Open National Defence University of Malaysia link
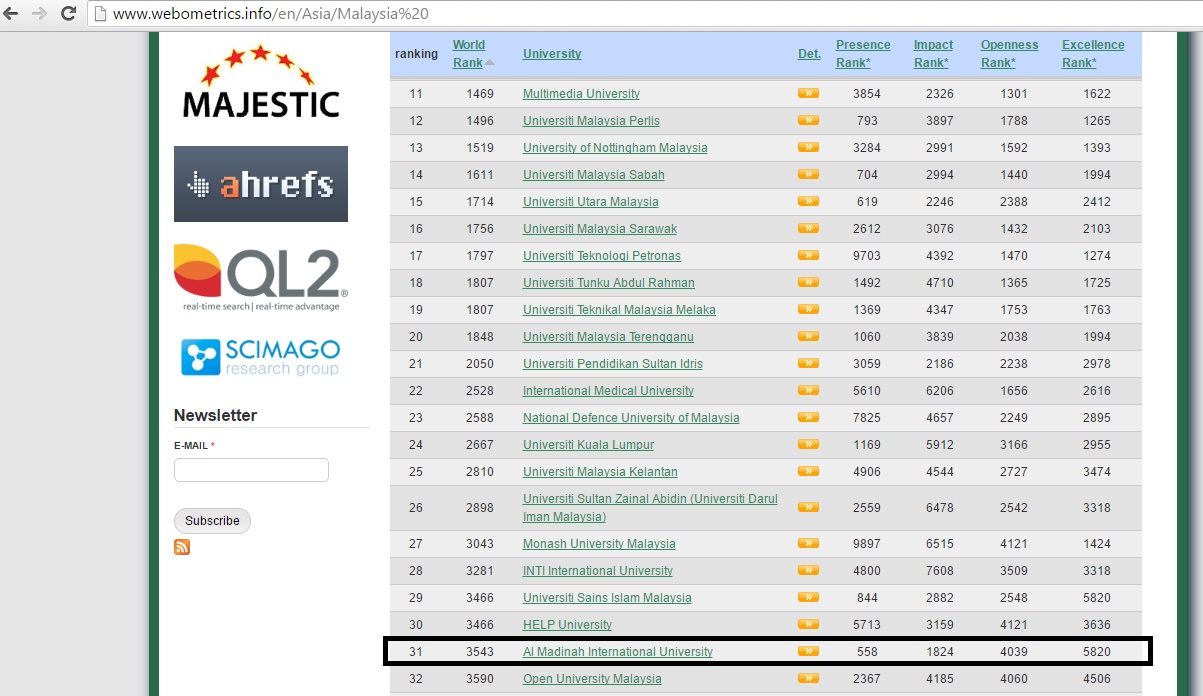 (631, 418)
